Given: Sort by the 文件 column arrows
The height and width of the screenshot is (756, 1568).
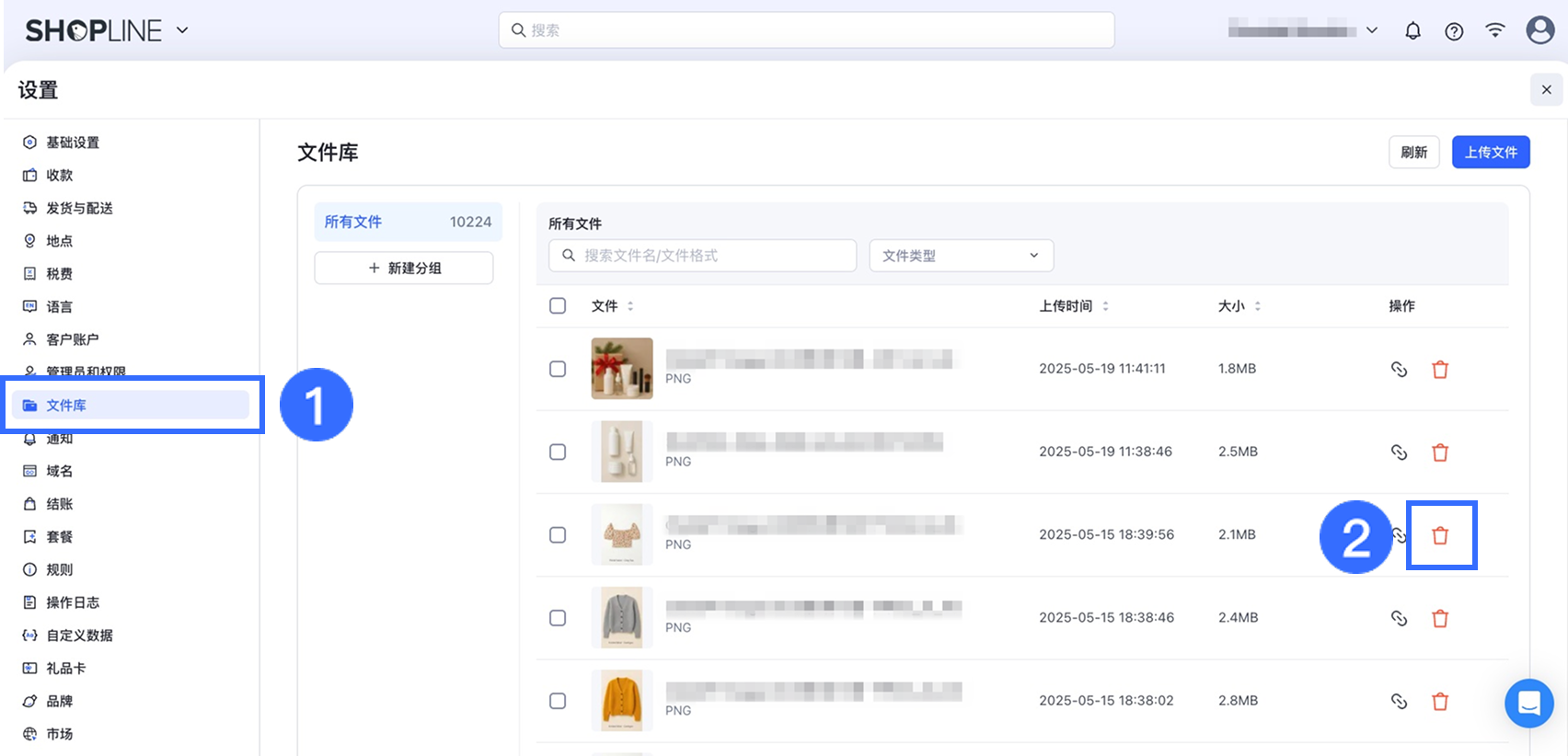Looking at the screenshot, I should click(x=630, y=306).
